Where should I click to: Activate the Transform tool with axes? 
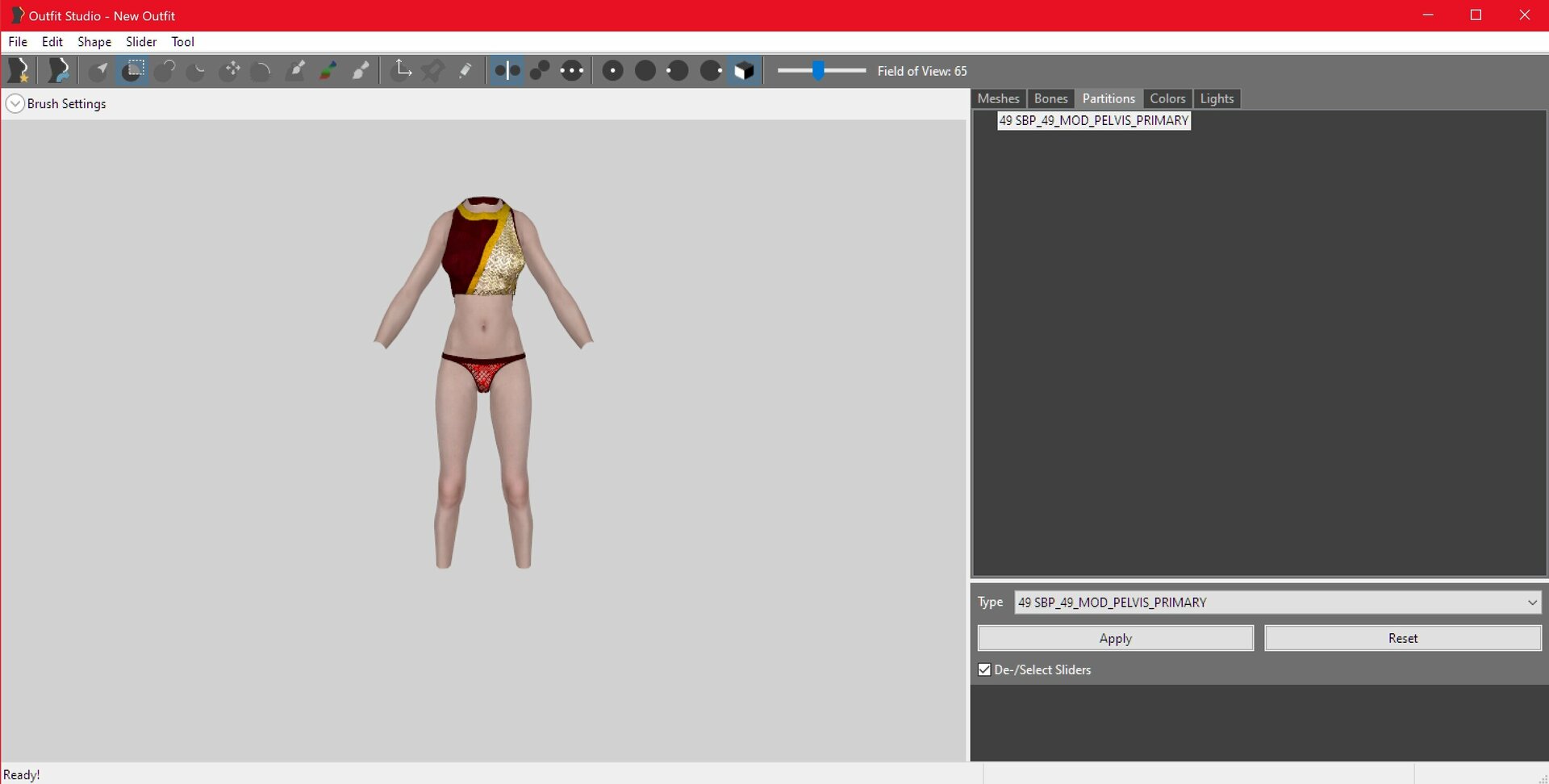(x=401, y=71)
